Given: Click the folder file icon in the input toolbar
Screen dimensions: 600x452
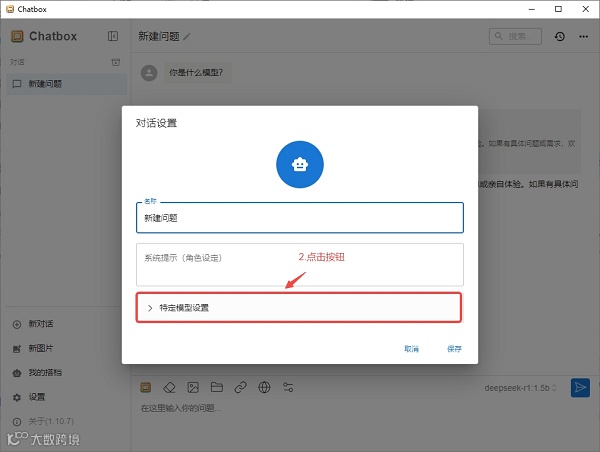Looking at the screenshot, I should (x=217, y=387).
